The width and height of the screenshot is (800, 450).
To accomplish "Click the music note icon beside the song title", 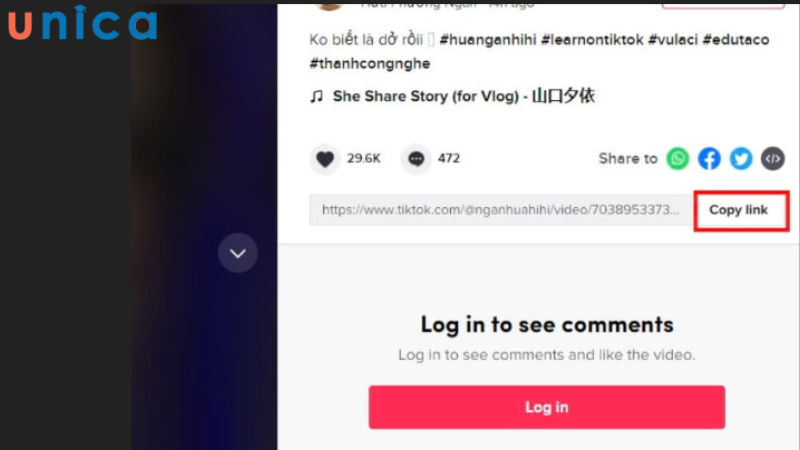I will (317, 96).
